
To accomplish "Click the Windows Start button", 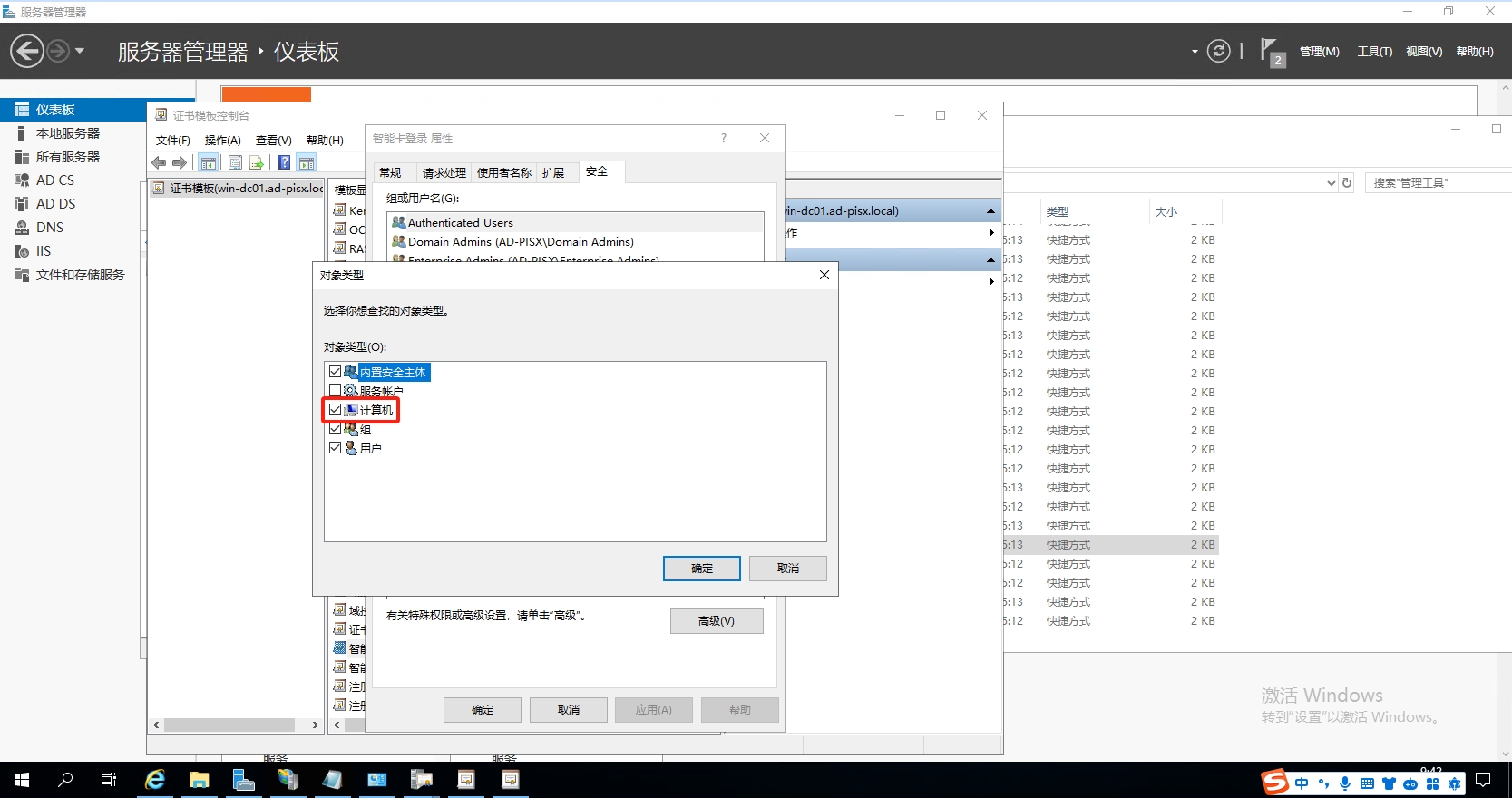I will 22,780.
